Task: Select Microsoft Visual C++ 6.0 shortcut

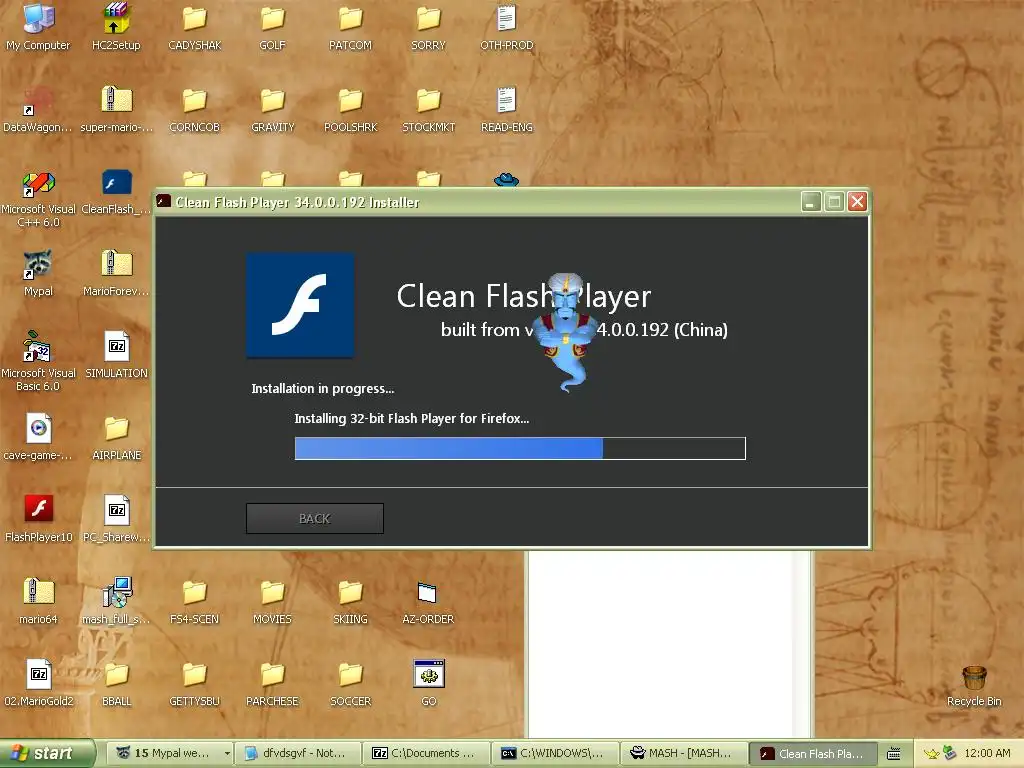Action: [x=38, y=198]
